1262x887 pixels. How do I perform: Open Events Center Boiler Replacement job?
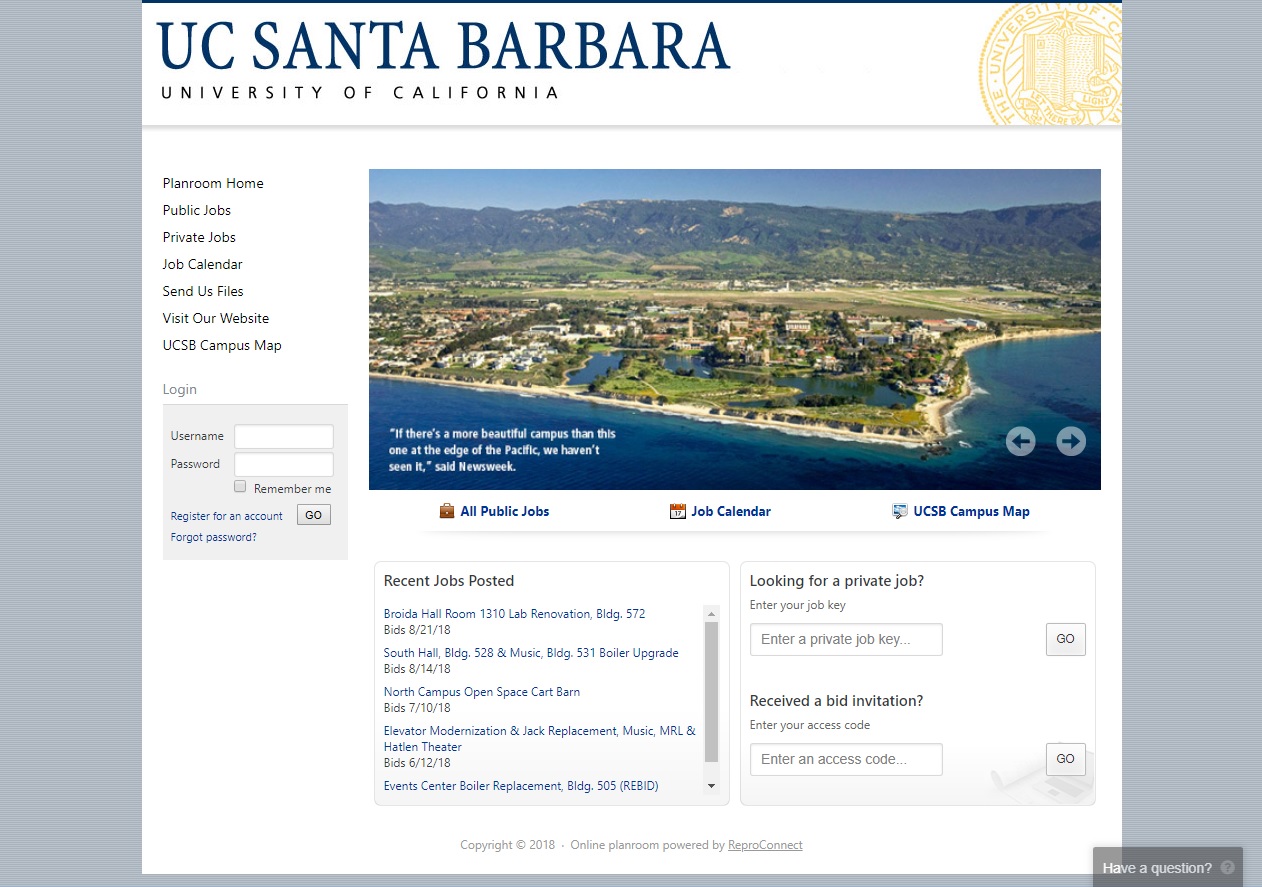(521, 786)
